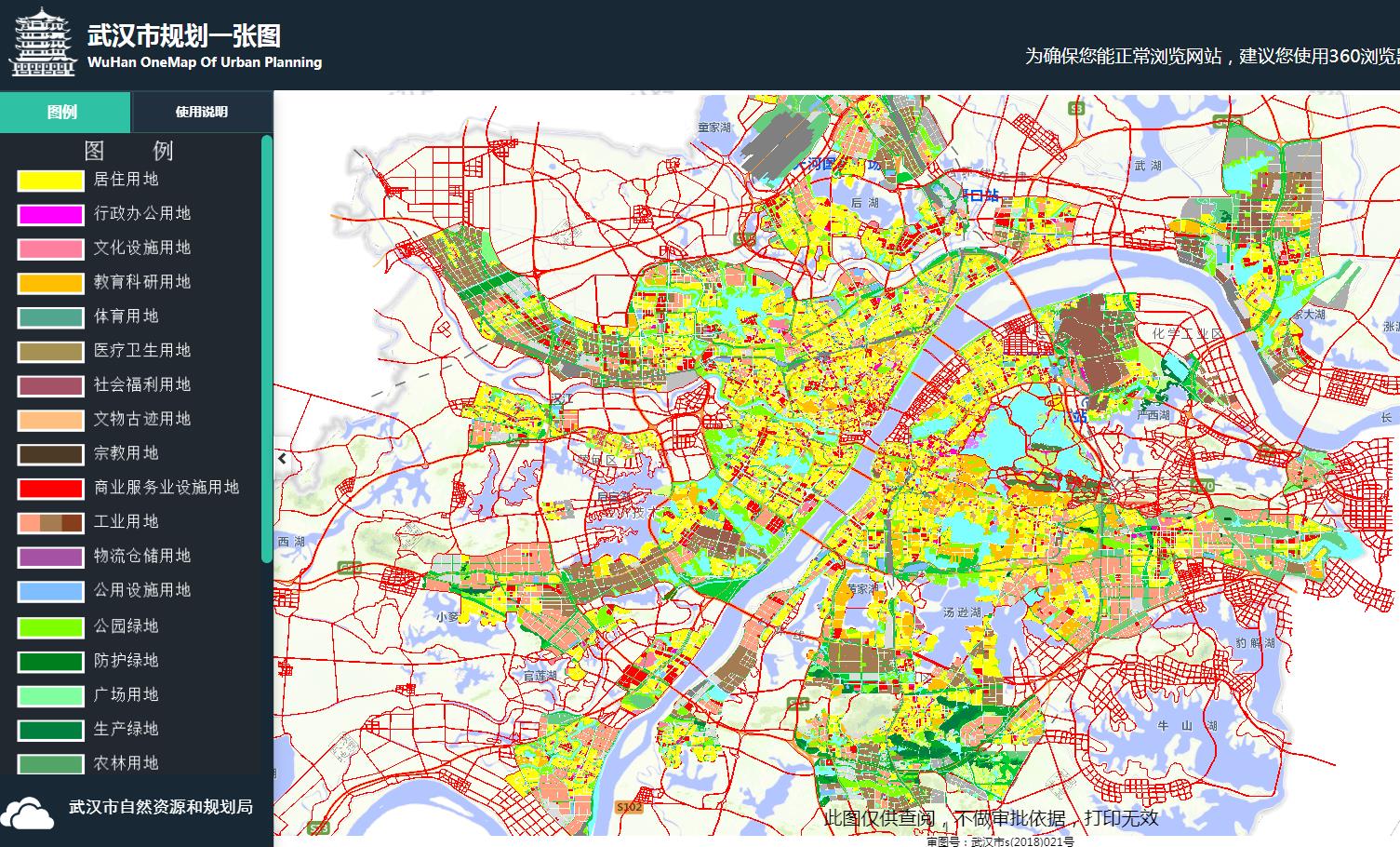Click the WuHan OneMap Of Urban Planning subtitle

[205, 62]
